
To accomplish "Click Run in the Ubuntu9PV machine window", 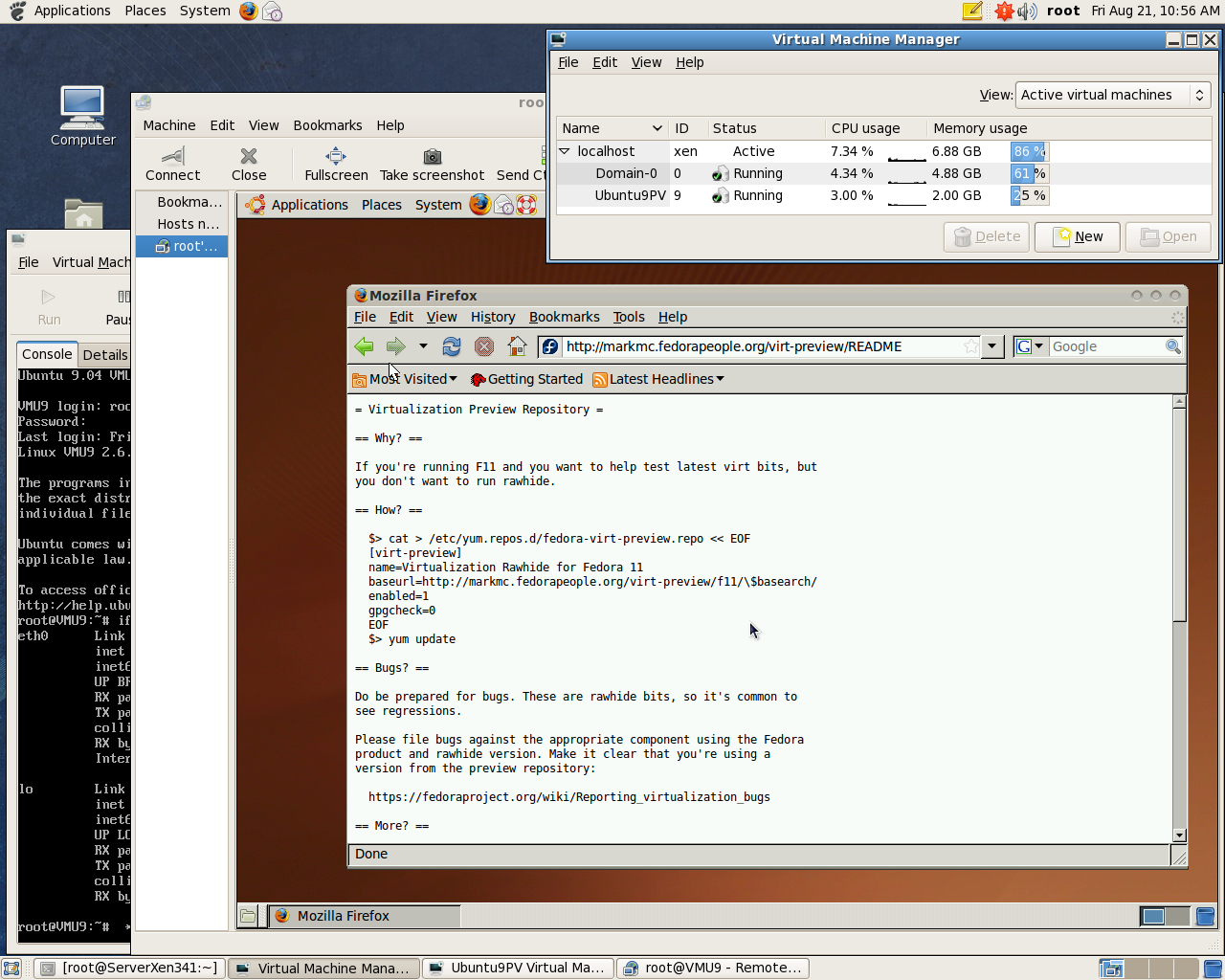I will pos(49,306).
